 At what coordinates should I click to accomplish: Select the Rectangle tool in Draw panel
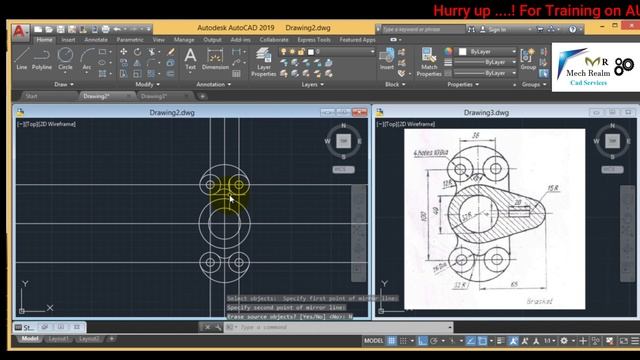click(x=102, y=52)
